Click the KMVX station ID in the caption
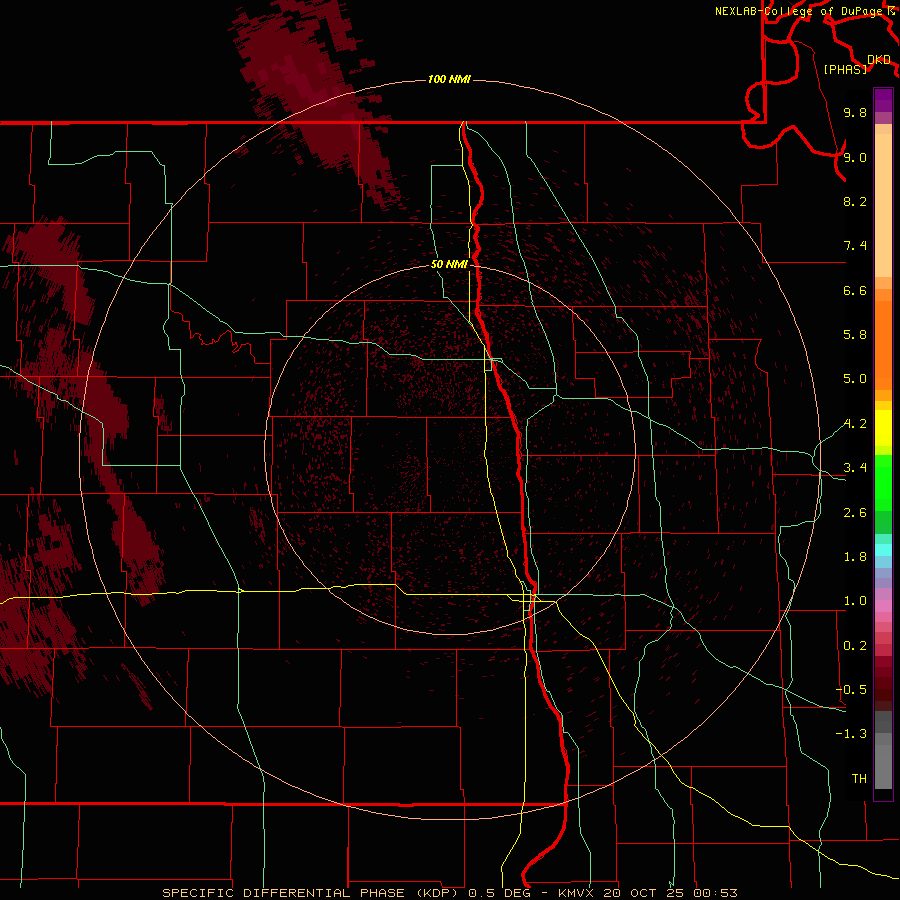Image resolution: width=900 pixels, height=900 pixels. pyautogui.click(x=577, y=893)
